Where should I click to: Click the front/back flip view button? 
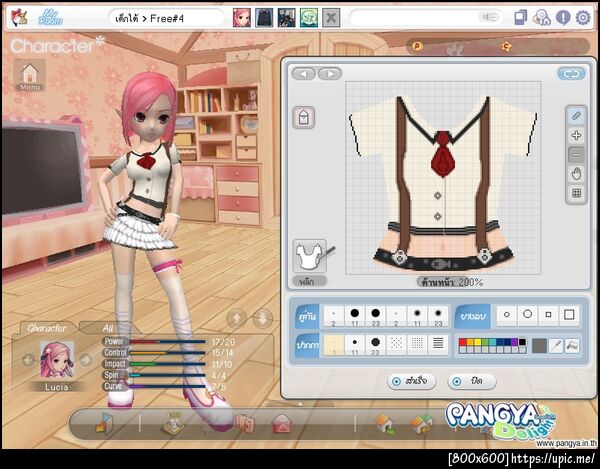pos(571,74)
